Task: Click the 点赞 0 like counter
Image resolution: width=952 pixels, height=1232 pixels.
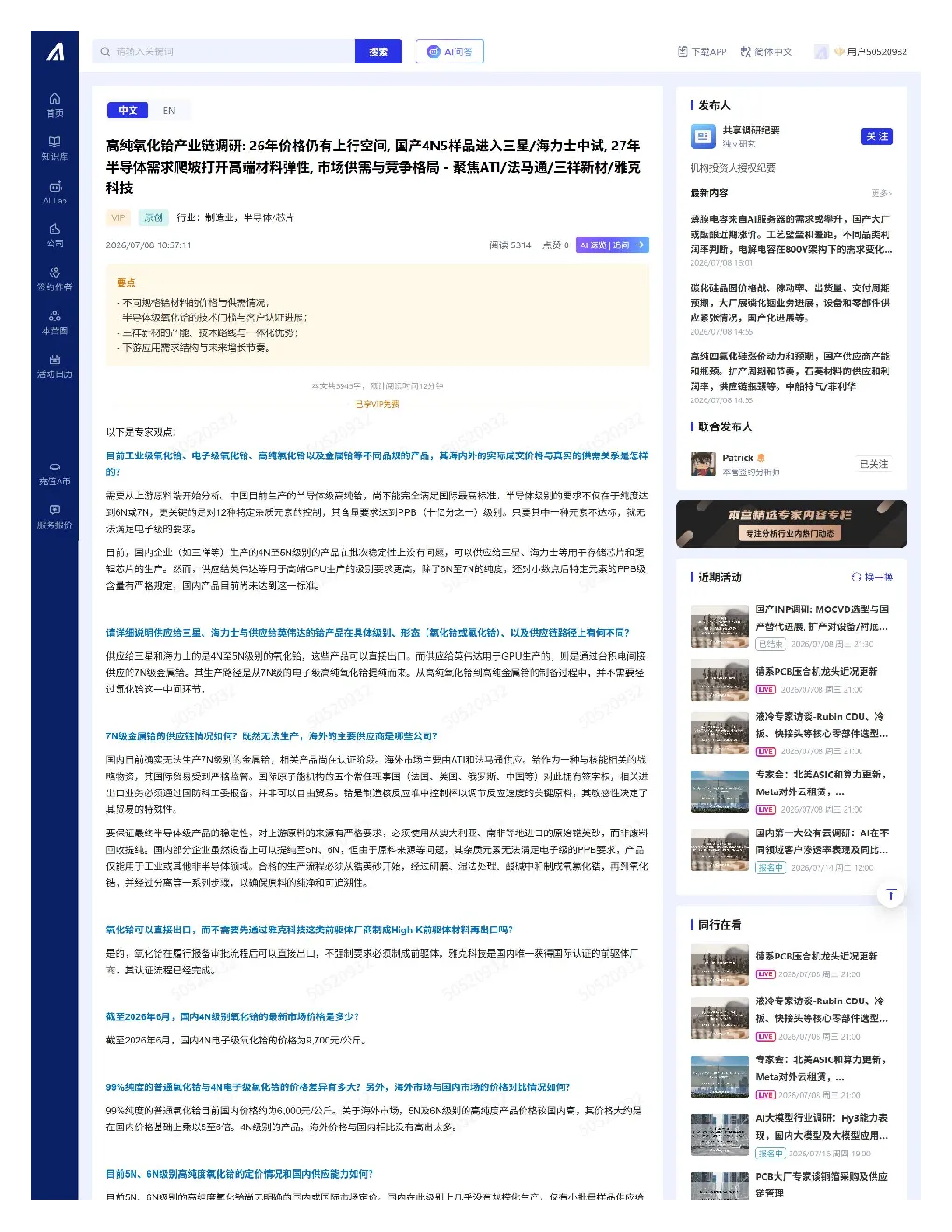Action: pyautogui.click(x=555, y=245)
